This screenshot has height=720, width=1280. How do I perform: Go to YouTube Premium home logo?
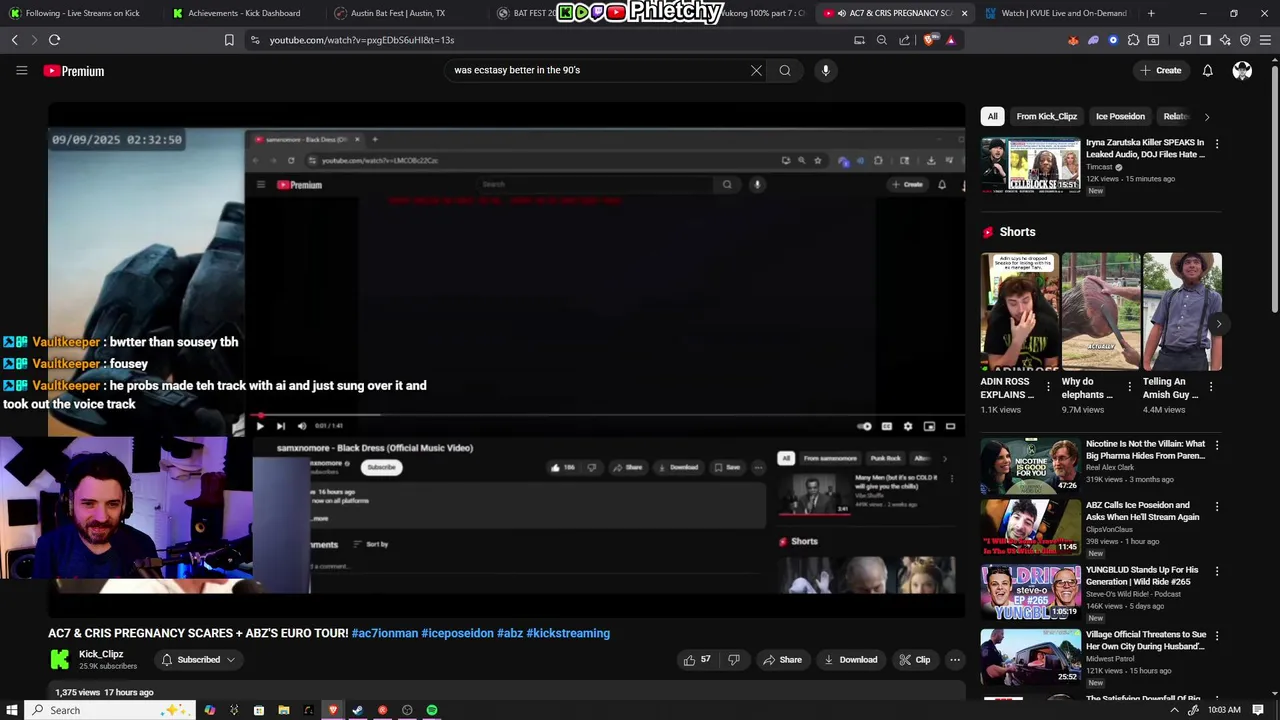pyautogui.click(x=74, y=71)
